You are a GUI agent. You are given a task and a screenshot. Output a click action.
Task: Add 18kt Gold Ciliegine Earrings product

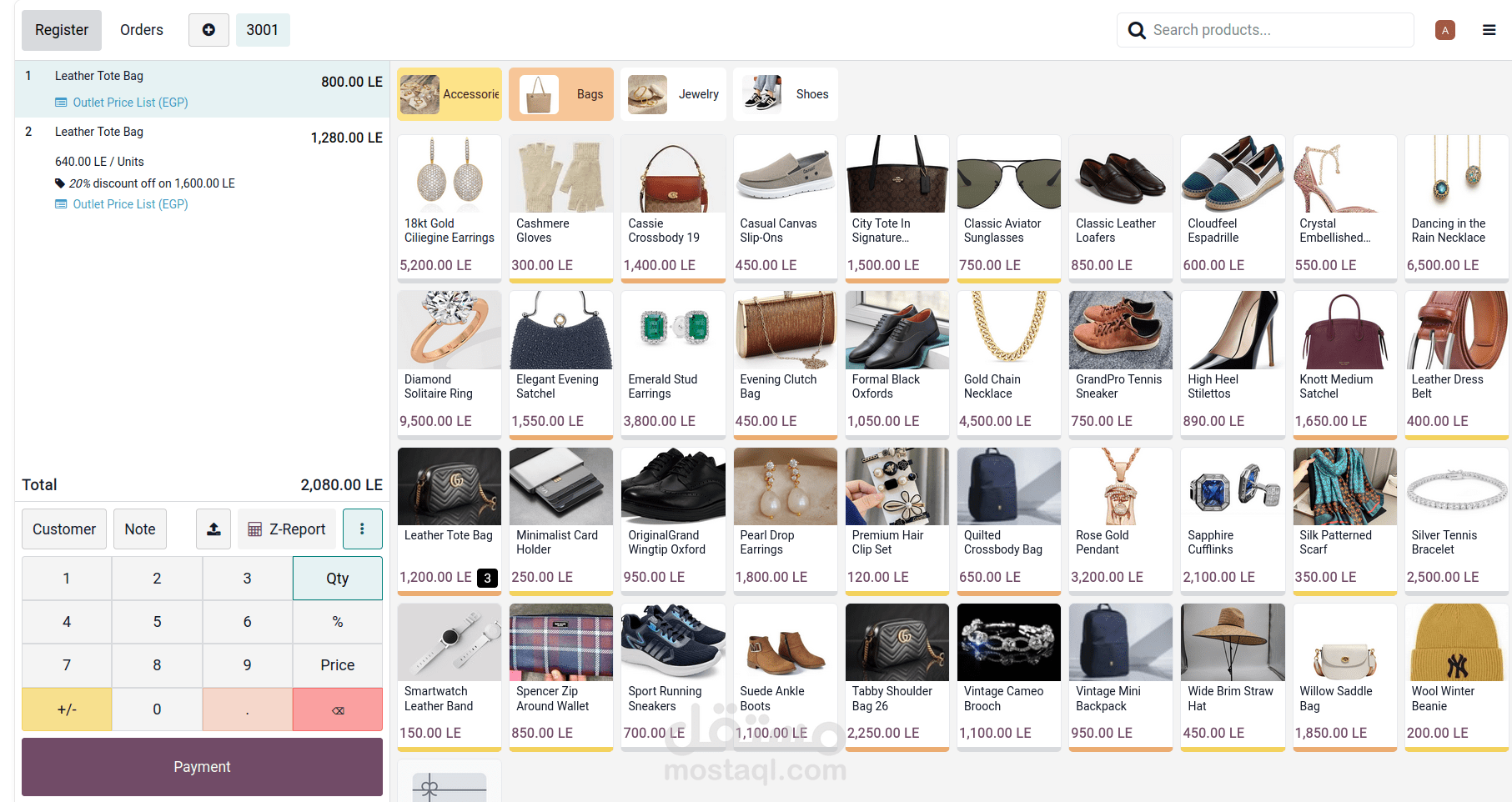coord(450,208)
